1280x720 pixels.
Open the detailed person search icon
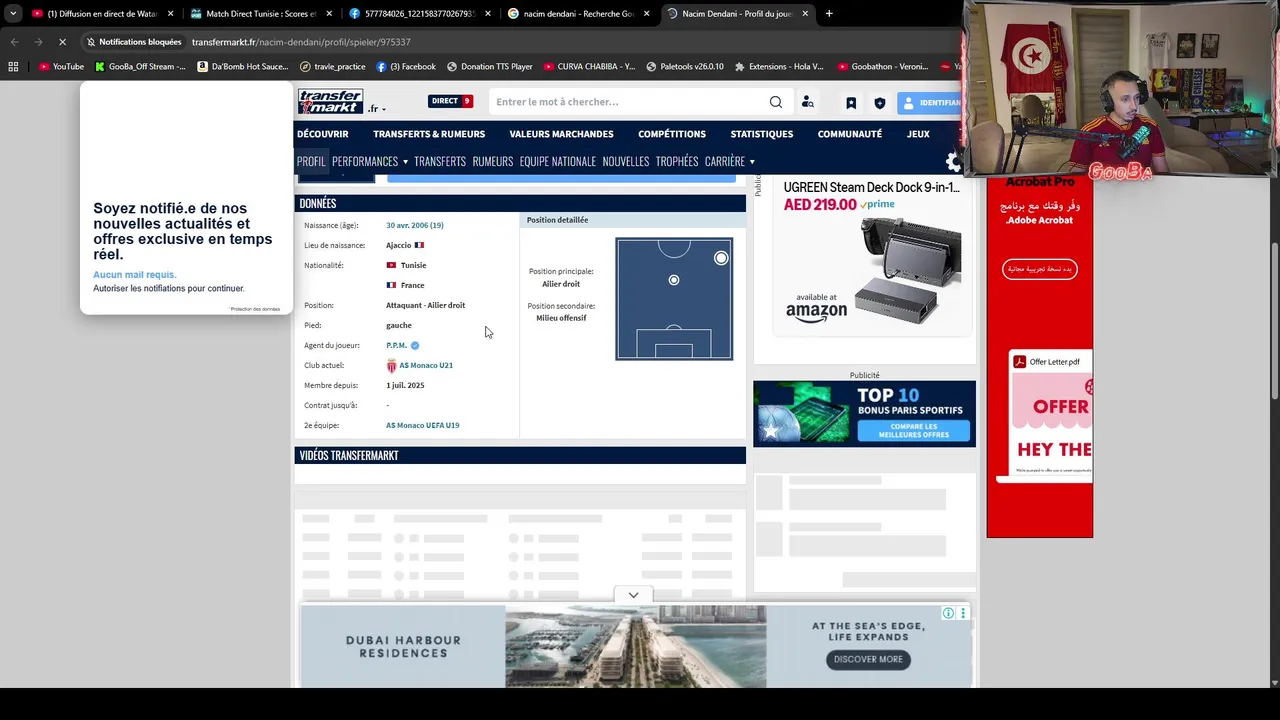807,102
